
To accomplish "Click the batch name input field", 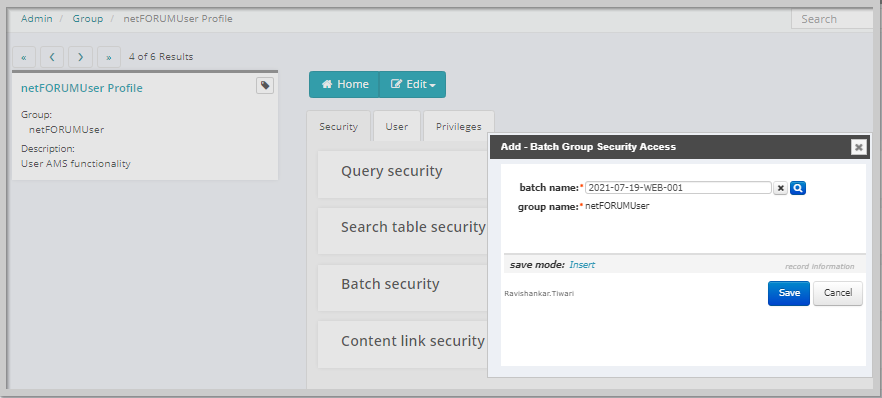I will point(678,188).
